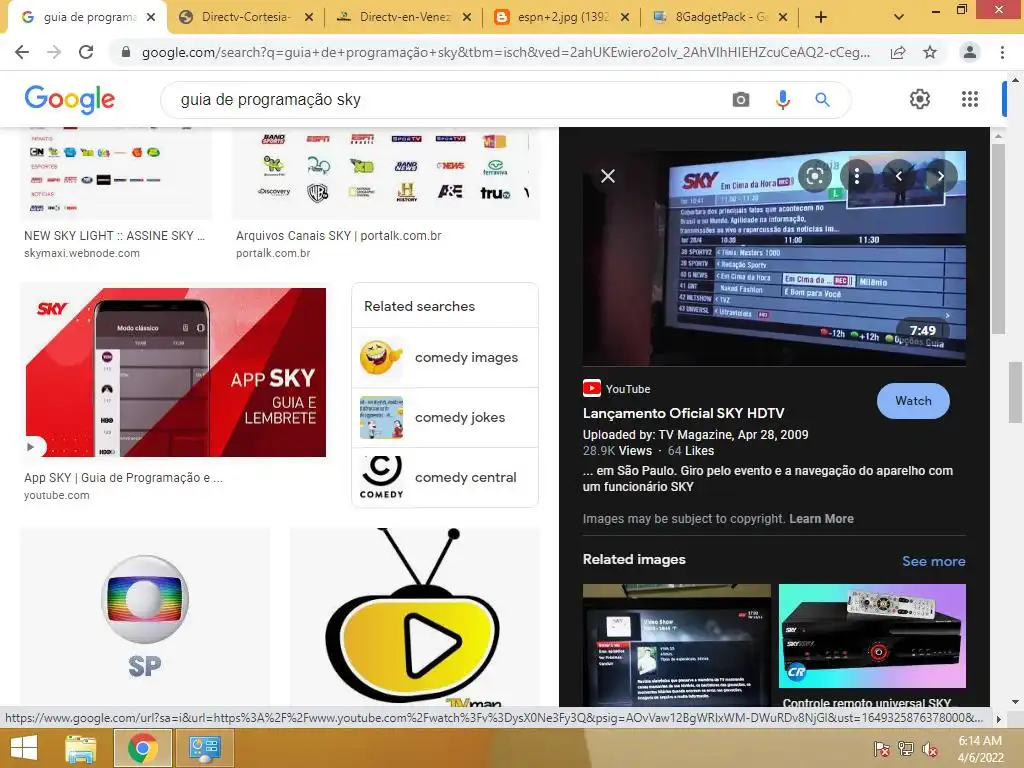Reload the current page
This screenshot has height=768, width=1024.
86,52
